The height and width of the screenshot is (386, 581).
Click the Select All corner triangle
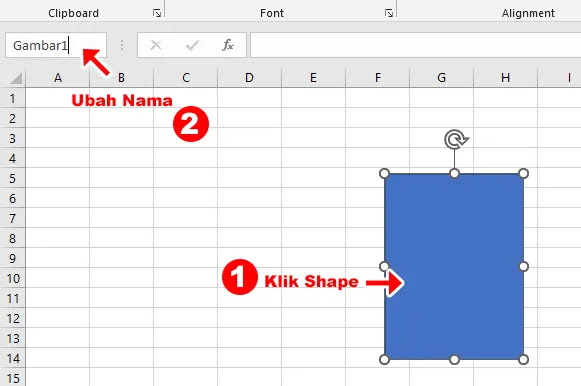click(x=16, y=78)
